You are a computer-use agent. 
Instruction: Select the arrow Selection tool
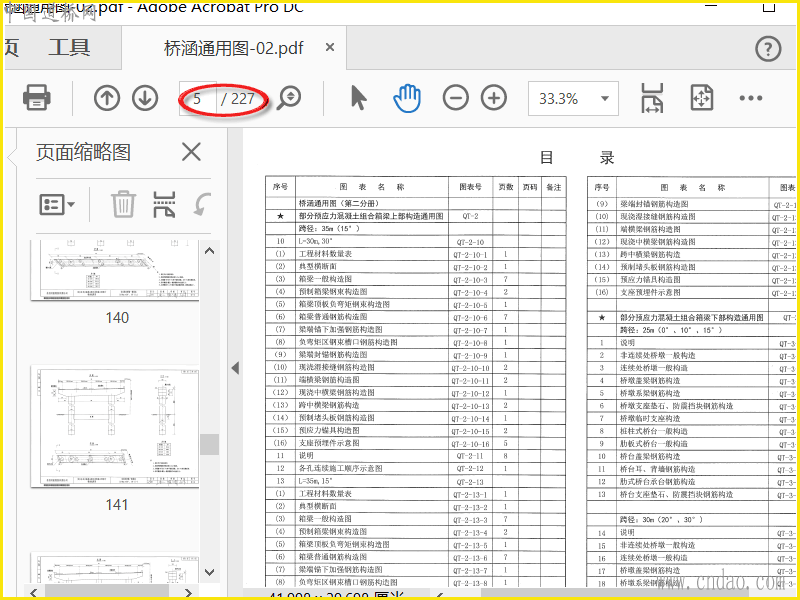tap(359, 97)
